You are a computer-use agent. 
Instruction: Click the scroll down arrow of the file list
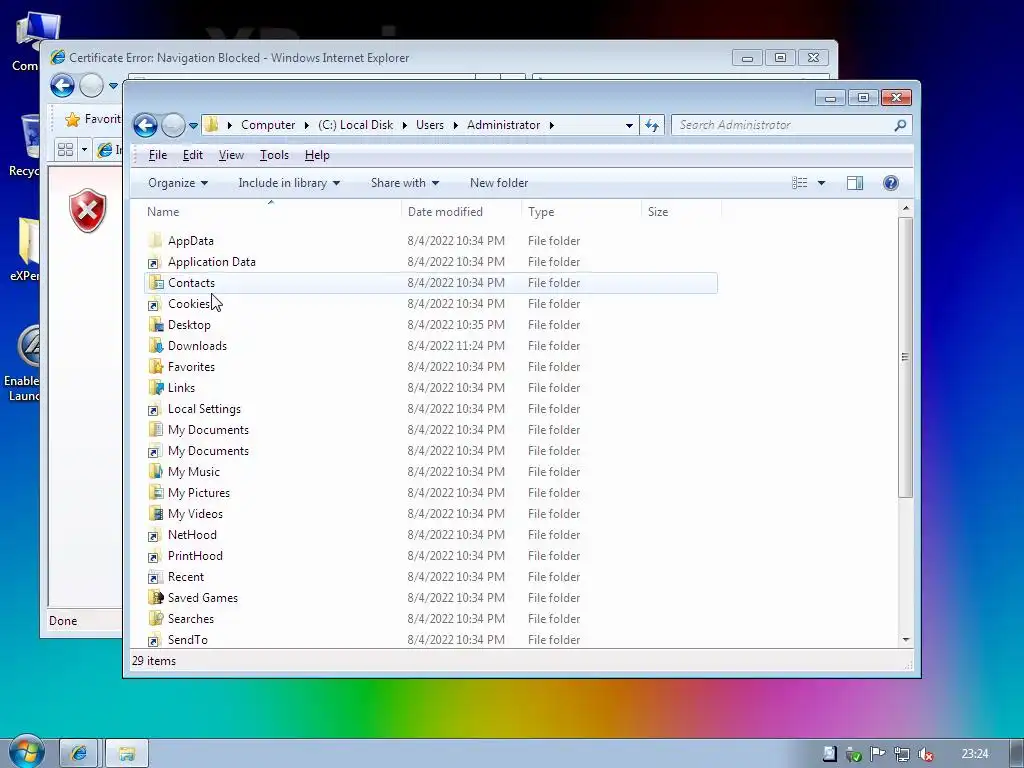pos(906,640)
